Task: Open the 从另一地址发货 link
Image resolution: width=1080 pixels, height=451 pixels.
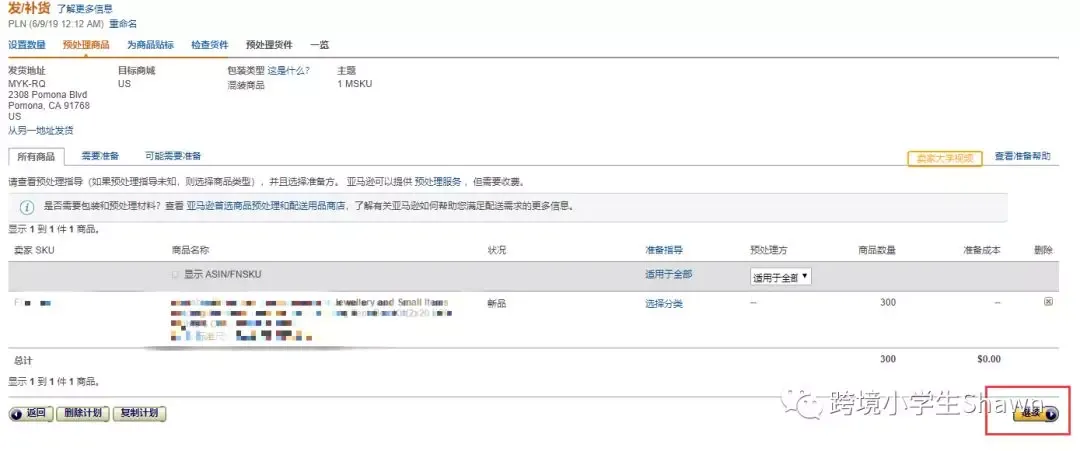Action: point(40,130)
